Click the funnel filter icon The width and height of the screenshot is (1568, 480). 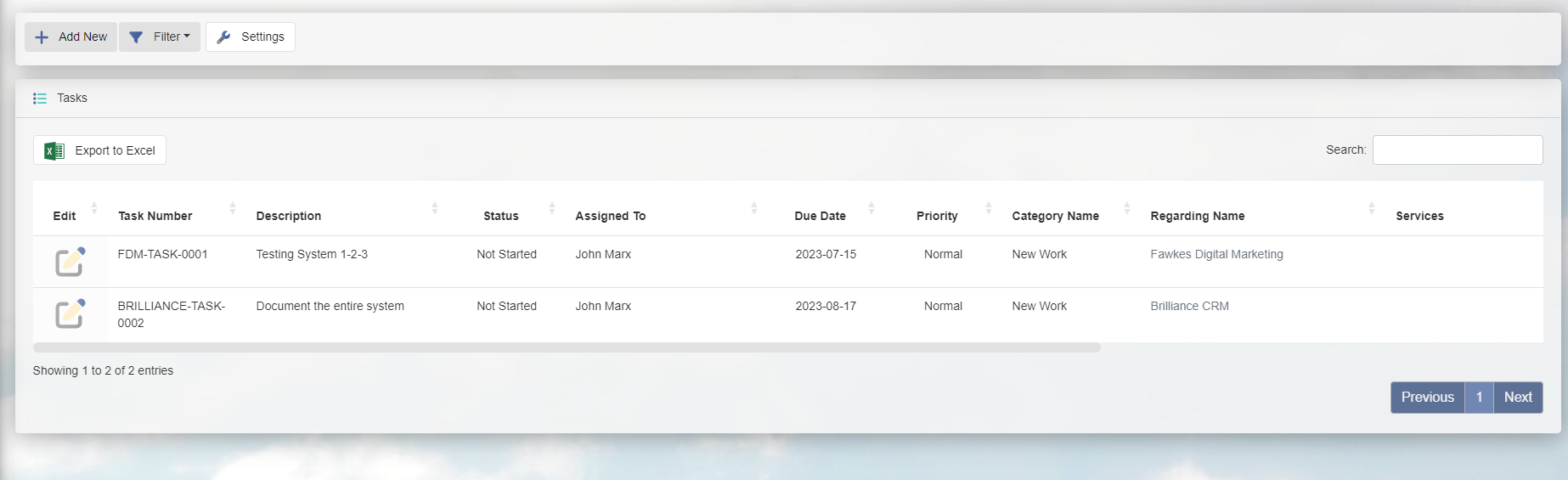tap(136, 37)
